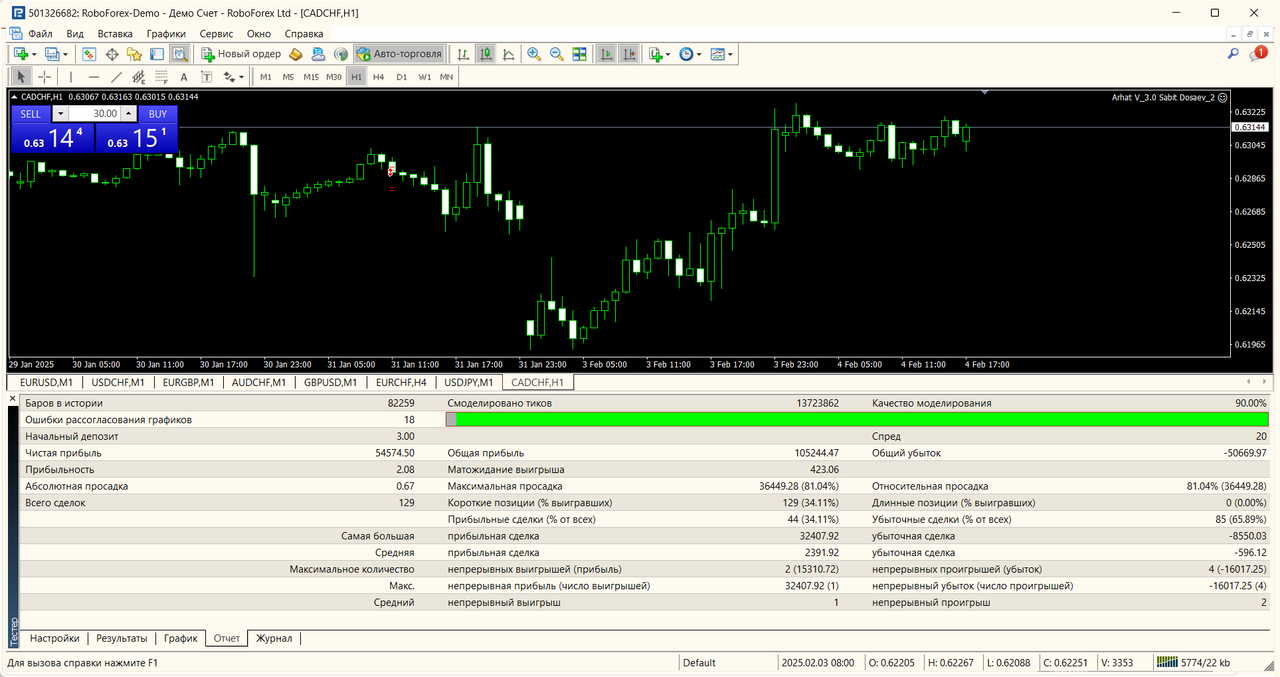Click the BUY button
Viewport: 1280px width, 677px height.
[x=158, y=114]
